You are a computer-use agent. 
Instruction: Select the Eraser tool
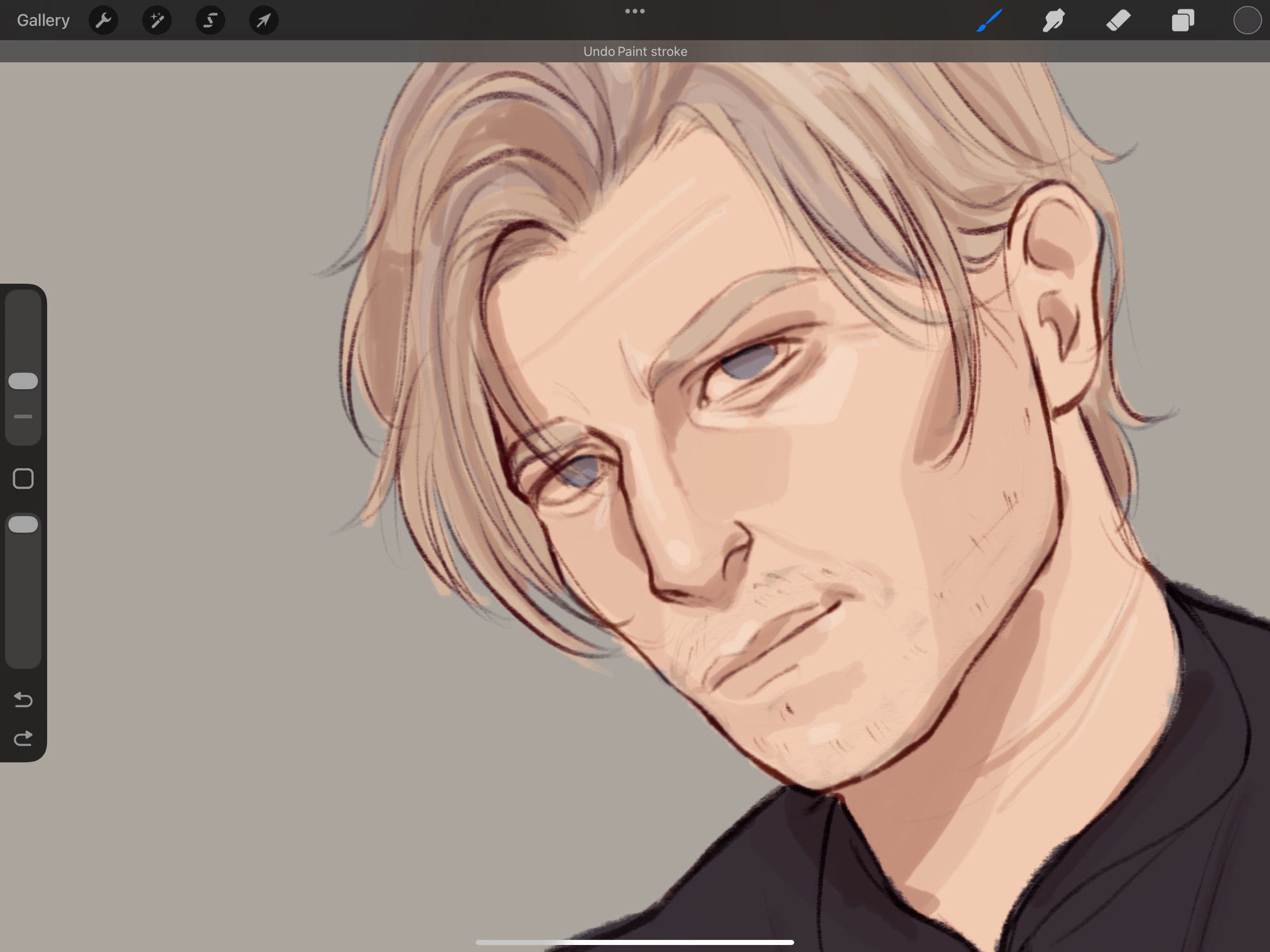pyautogui.click(x=1118, y=20)
